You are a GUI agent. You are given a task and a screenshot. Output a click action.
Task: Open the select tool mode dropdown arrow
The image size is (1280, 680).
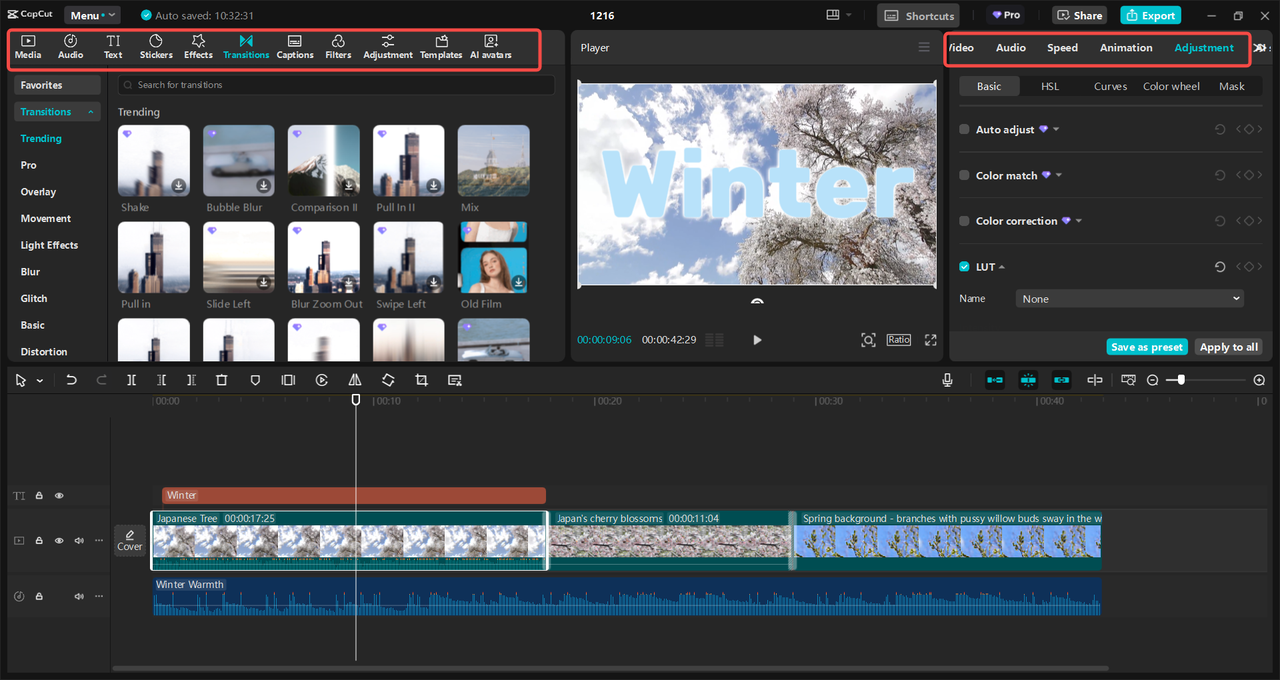[40, 381]
